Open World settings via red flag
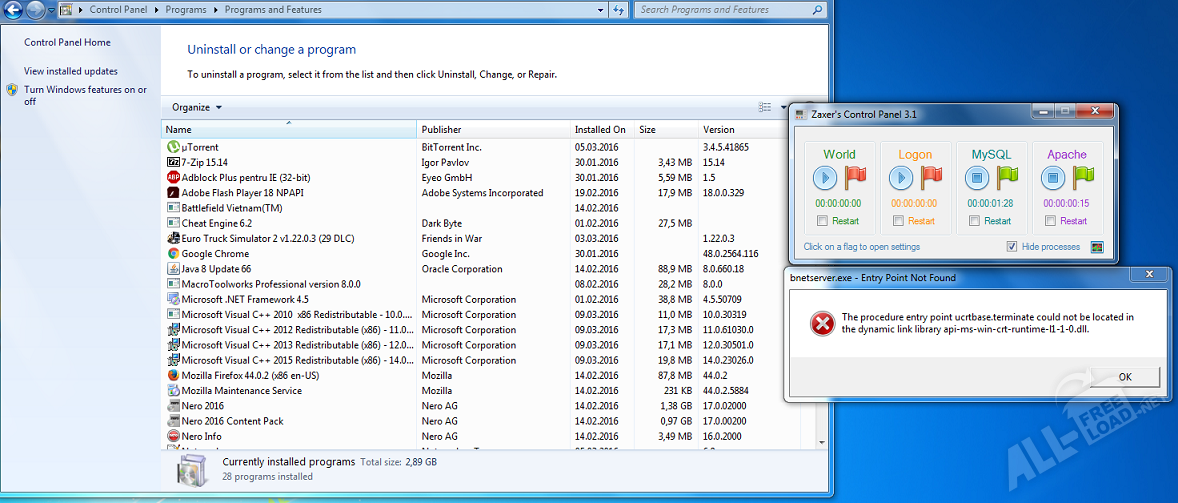 point(854,178)
